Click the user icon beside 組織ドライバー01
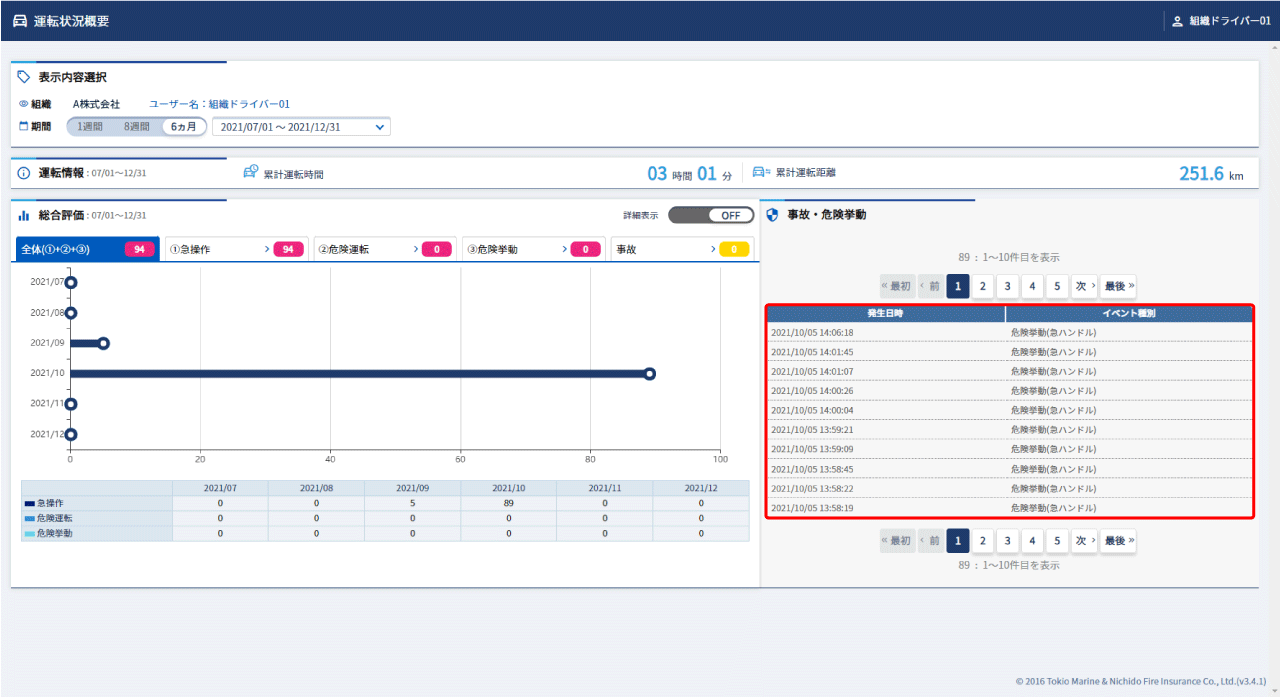 click(x=1176, y=21)
